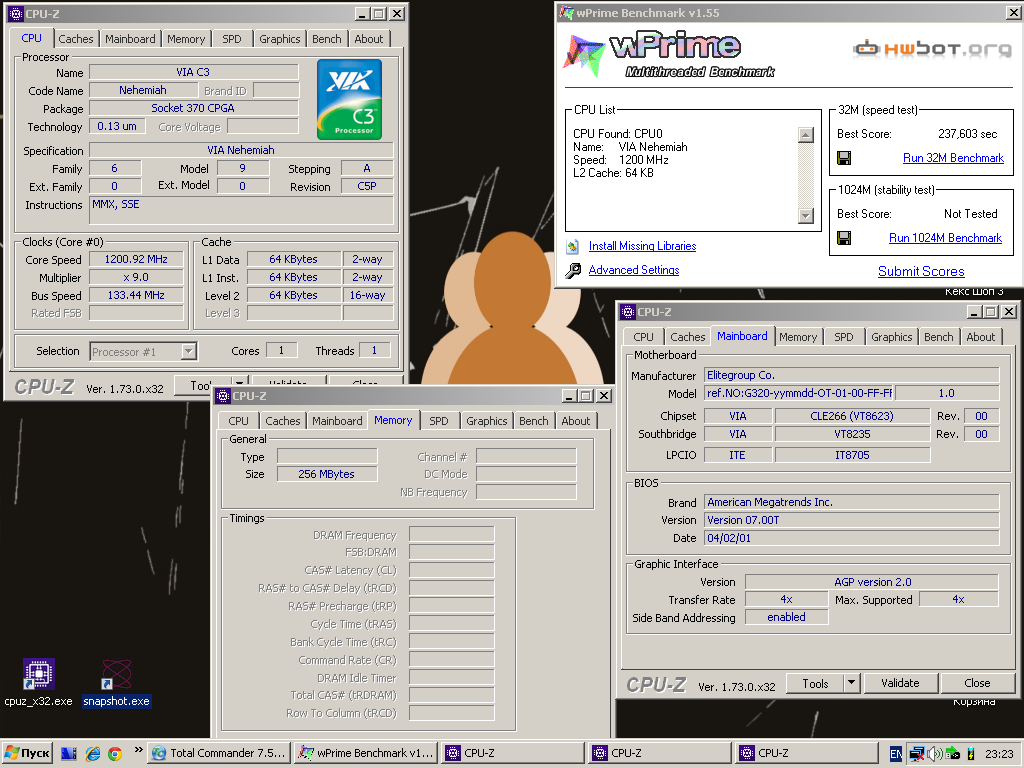1024x768 pixels.
Task: Click the Bus Speed 133.44 MHz value
Action: (136, 295)
